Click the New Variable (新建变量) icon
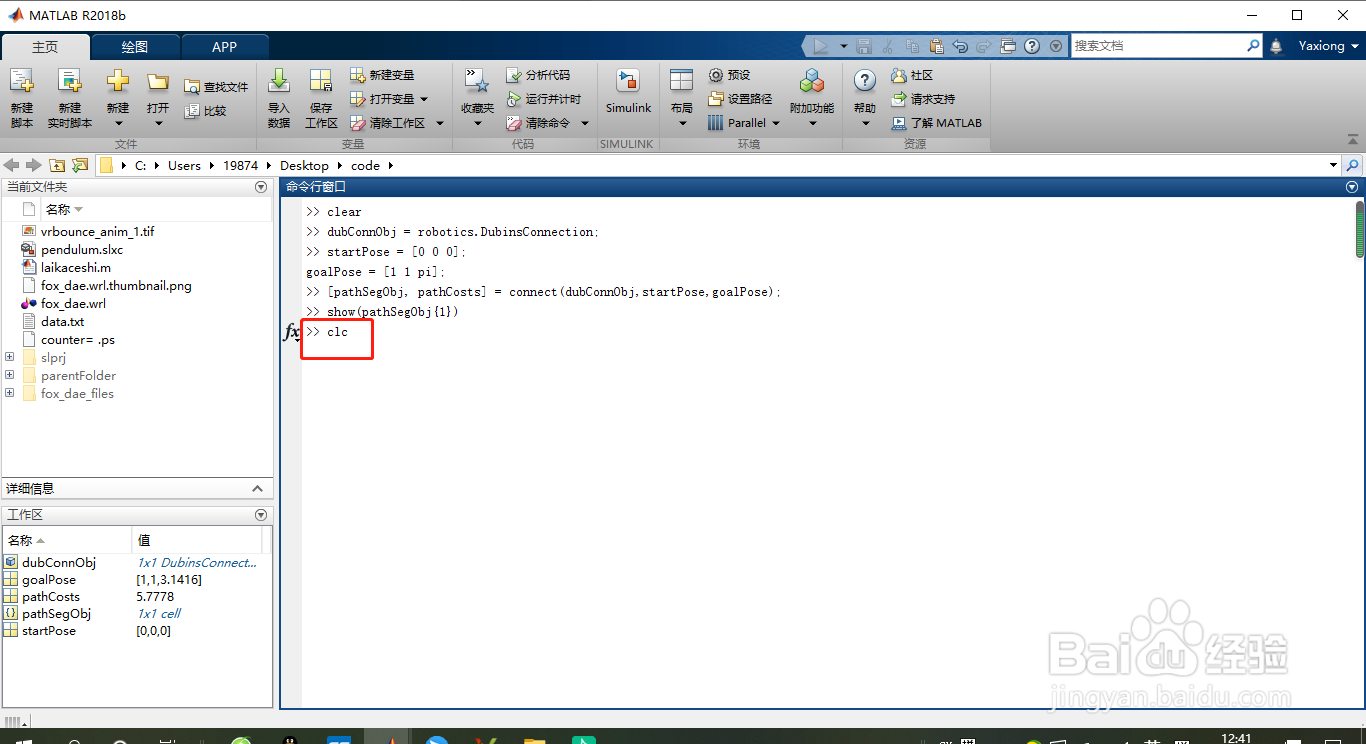 tap(358, 75)
